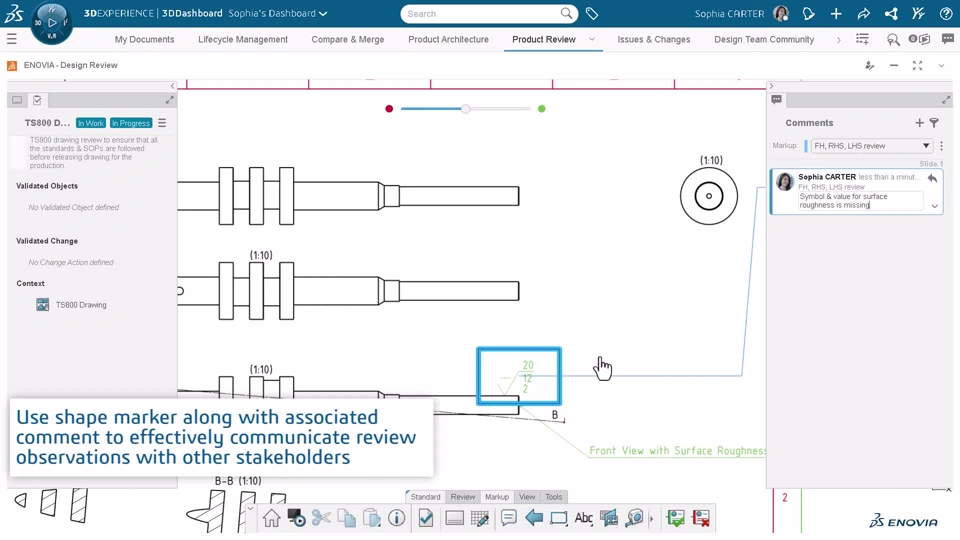The image size is (960, 540).
Task: Show more dashboard tabs with right chevron
Action: (x=838, y=39)
